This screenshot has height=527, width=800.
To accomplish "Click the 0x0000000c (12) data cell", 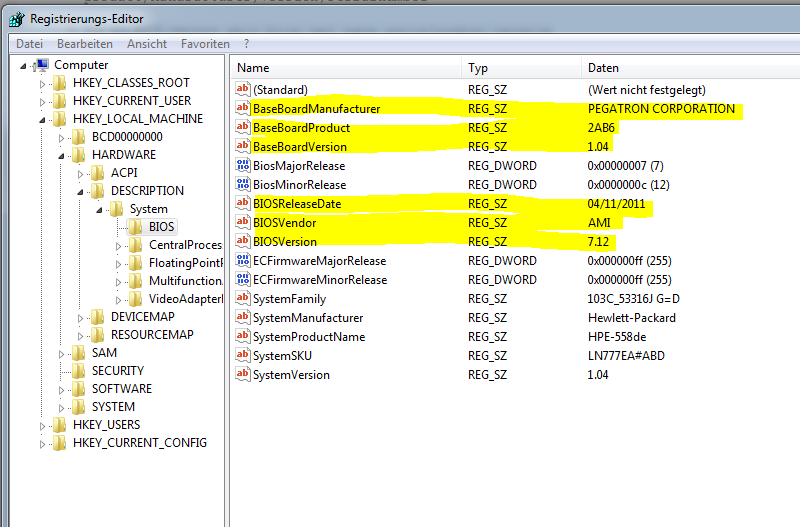I will point(628,185).
